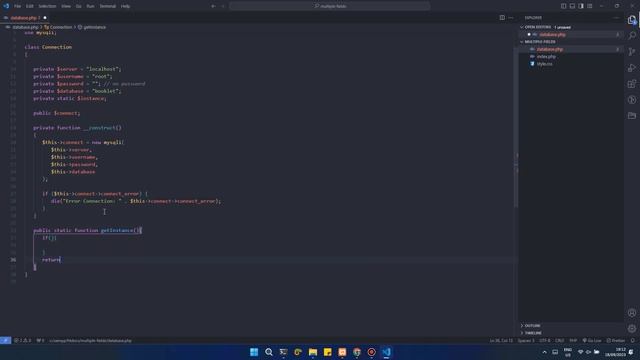Click the line and column status item
This screenshot has height=360, width=640.
501,340
